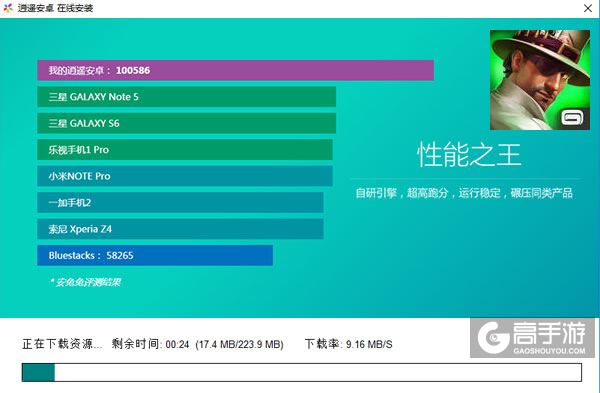
Task: Select the 我的逍遥安卓 100586 score bar
Action: (x=235, y=70)
